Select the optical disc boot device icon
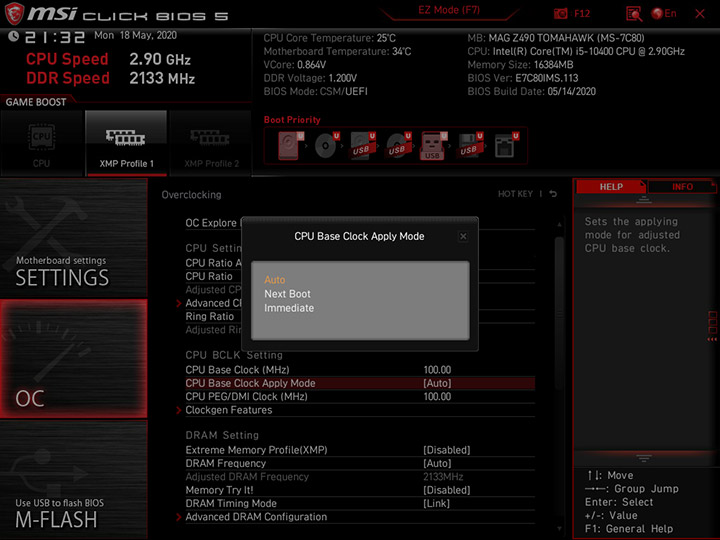 (326, 146)
